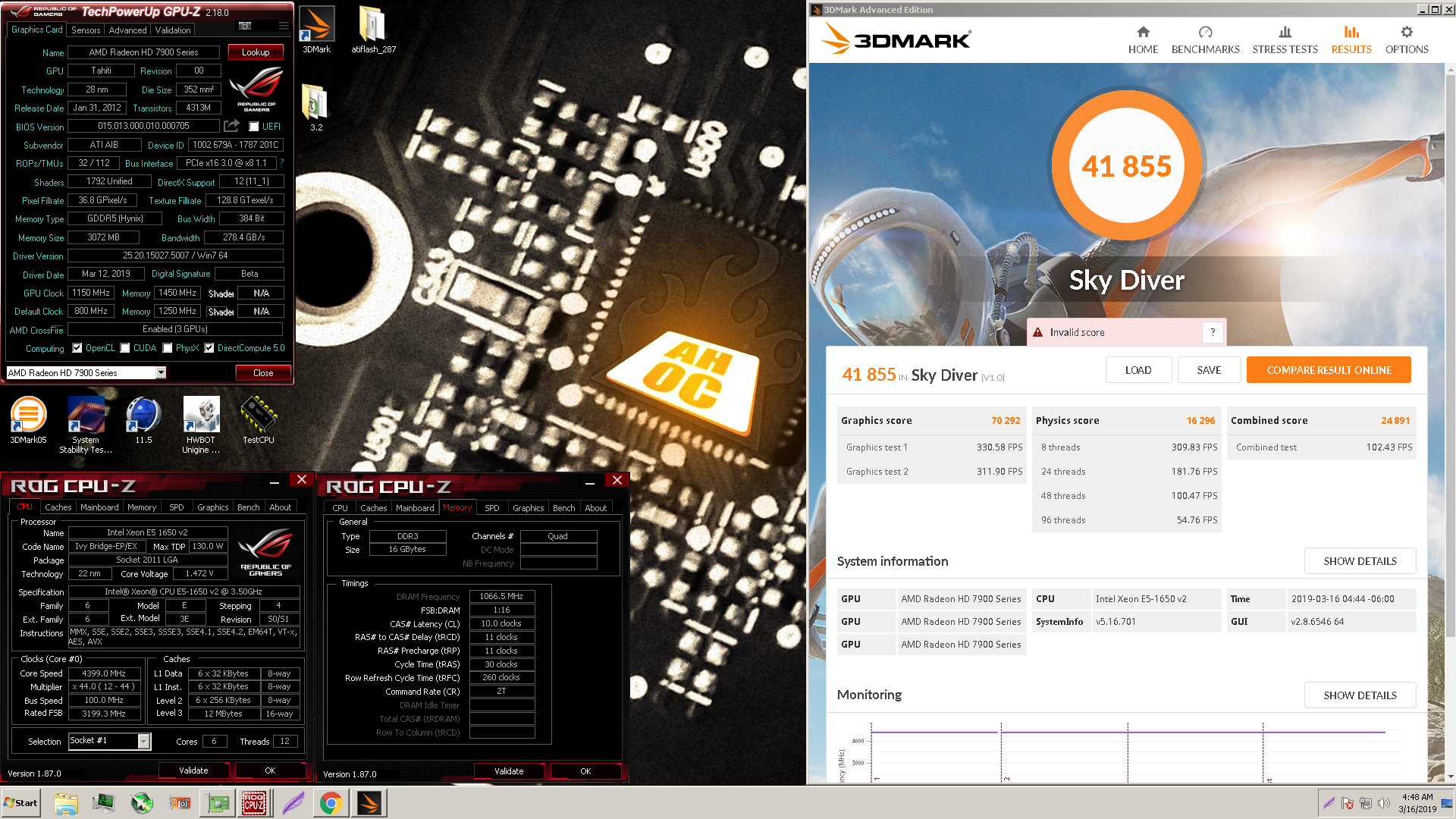Click the invalid score question mark help
1456x819 pixels.
1213,332
